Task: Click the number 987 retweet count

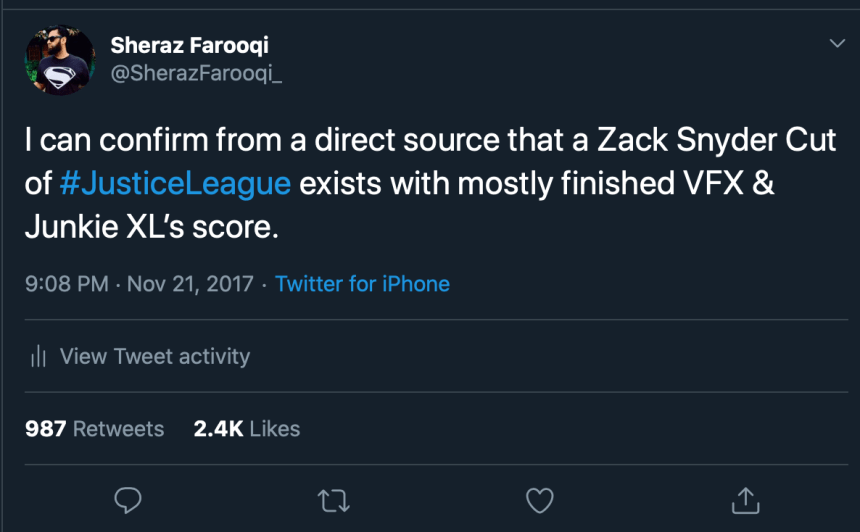Action: pos(45,429)
